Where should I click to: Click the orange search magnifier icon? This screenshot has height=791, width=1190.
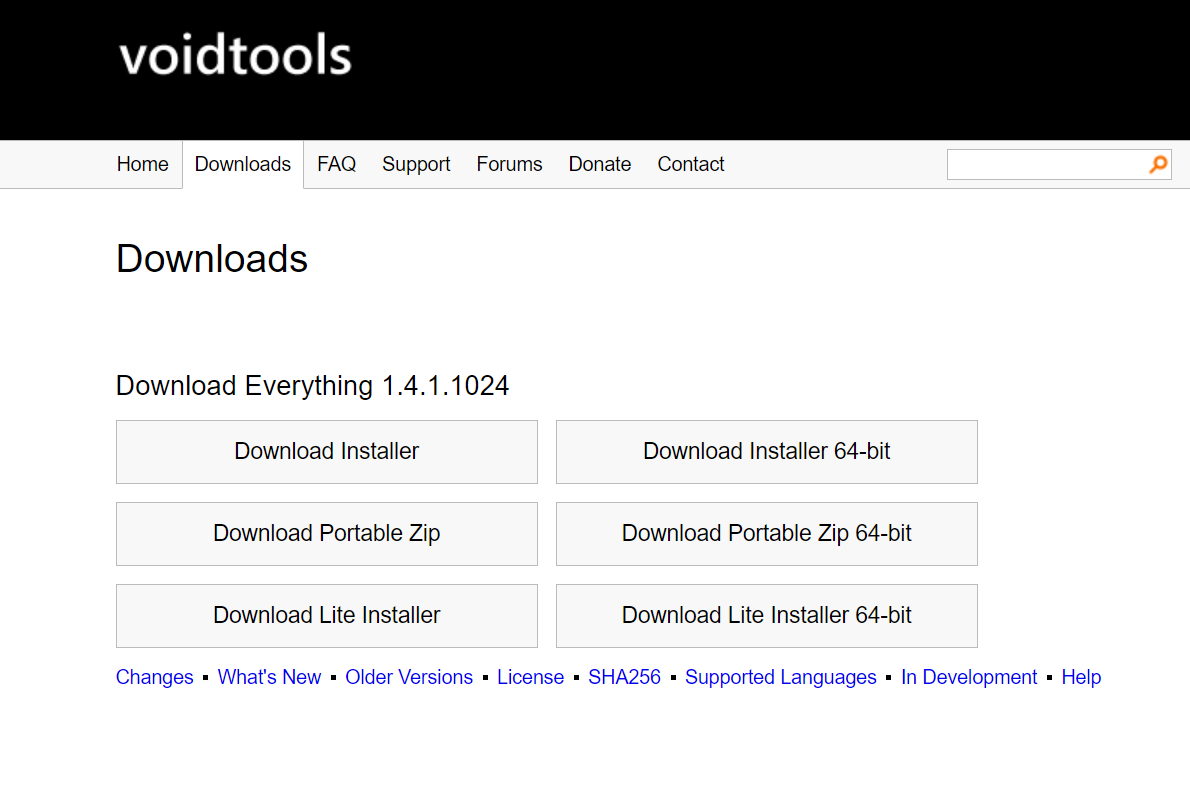(x=1158, y=165)
